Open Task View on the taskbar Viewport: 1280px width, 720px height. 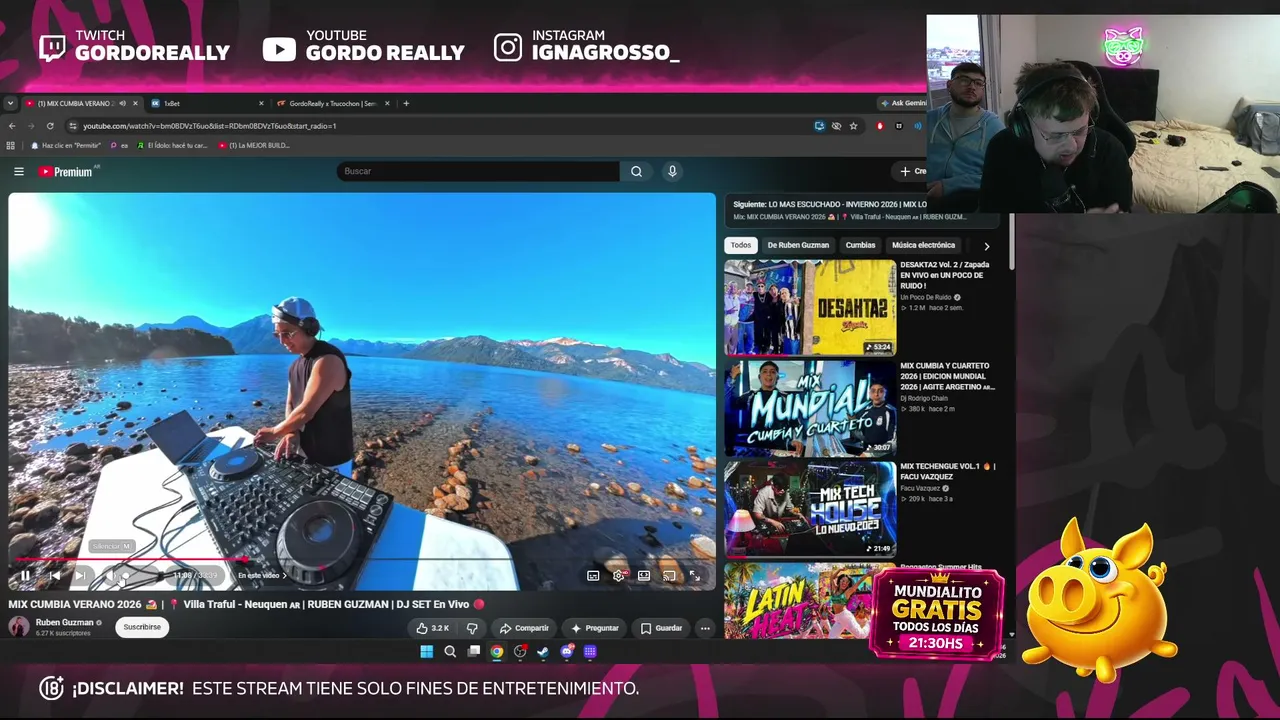click(x=474, y=652)
